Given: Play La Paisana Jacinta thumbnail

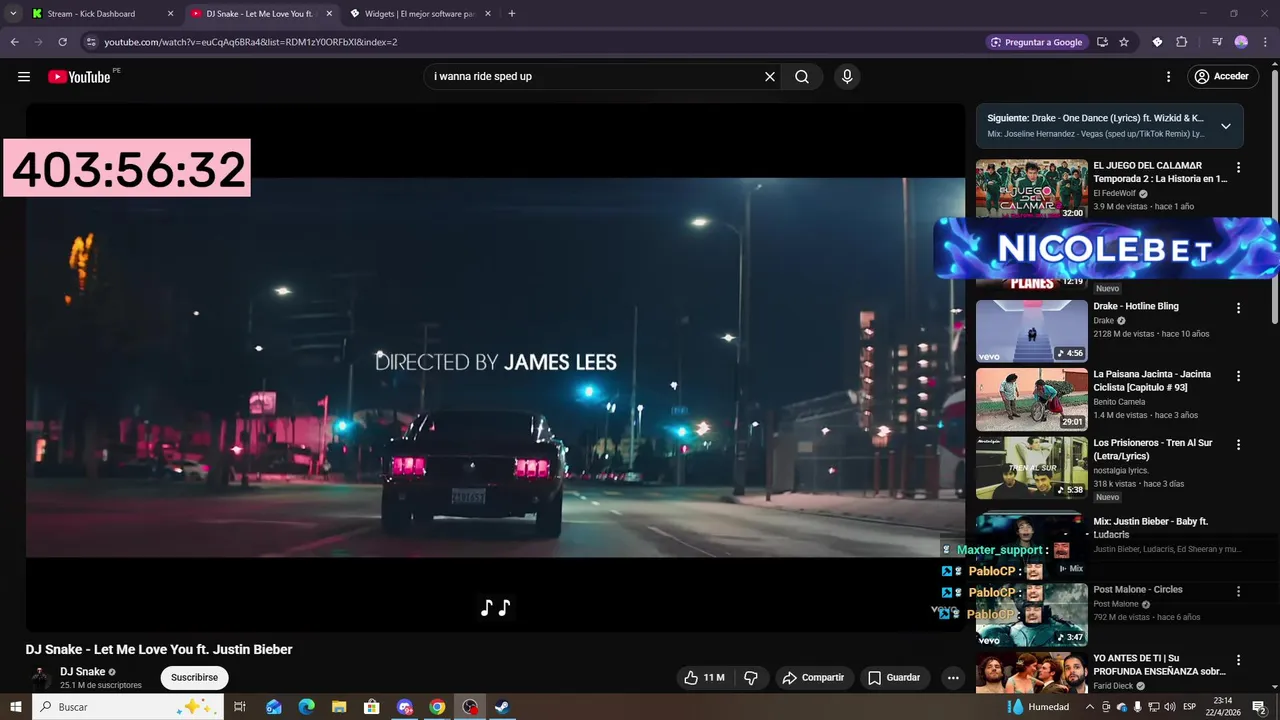Looking at the screenshot, I should pyautogui.click(x=1032, y=399).
